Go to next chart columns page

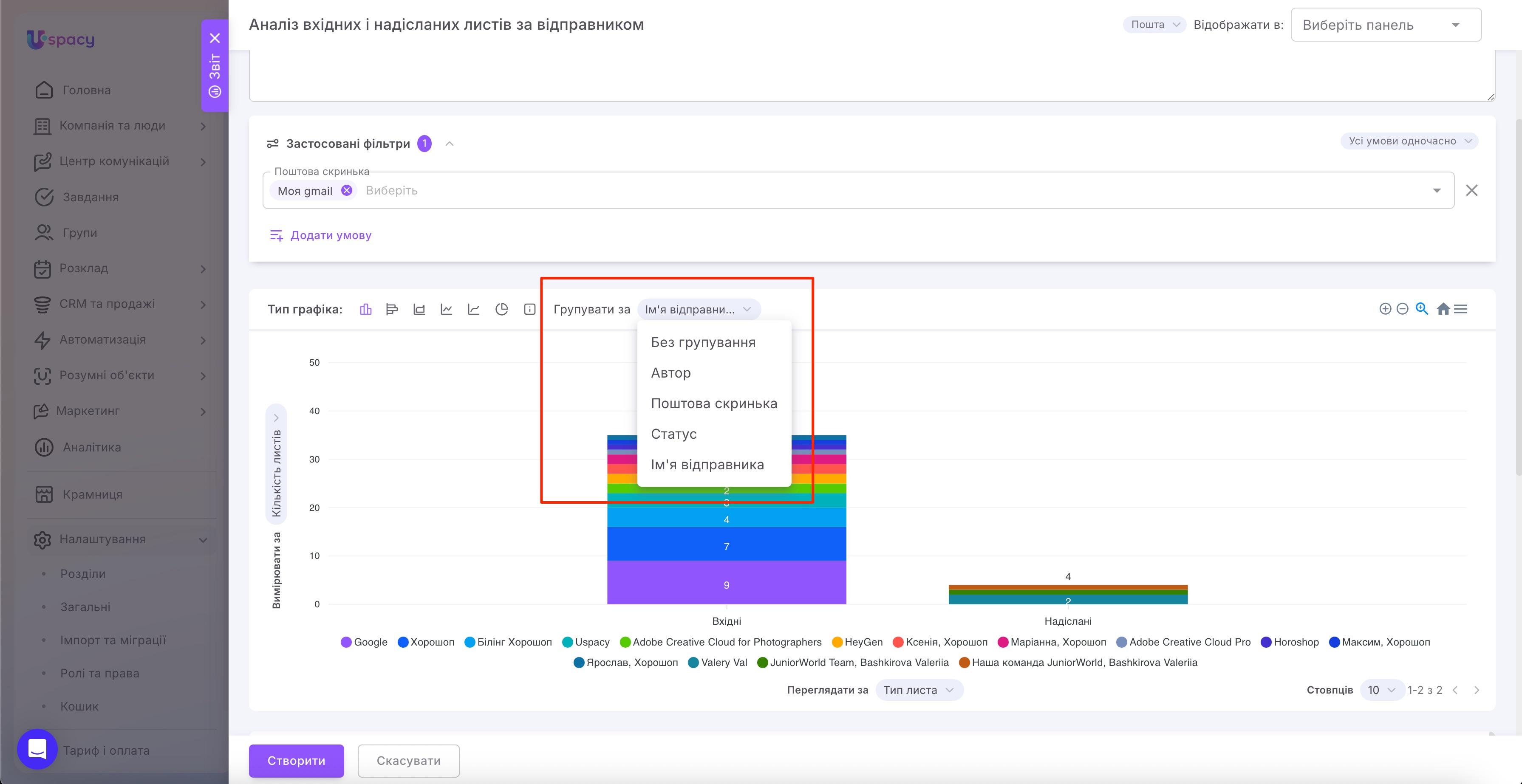click(x=1477, y=690)
